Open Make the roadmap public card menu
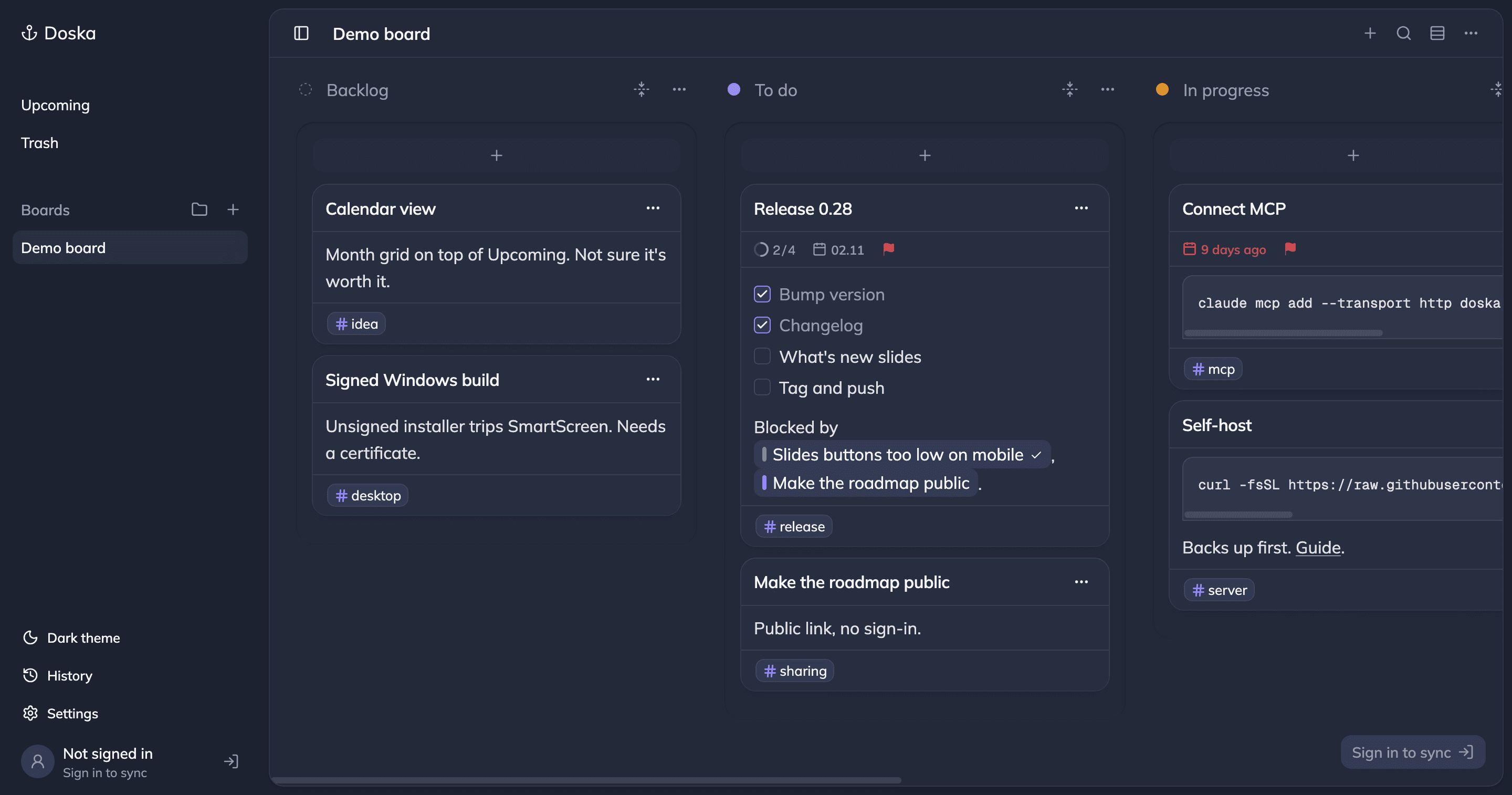The height and width of the screenshot is (795, 1512). [x=1081, y=582]
